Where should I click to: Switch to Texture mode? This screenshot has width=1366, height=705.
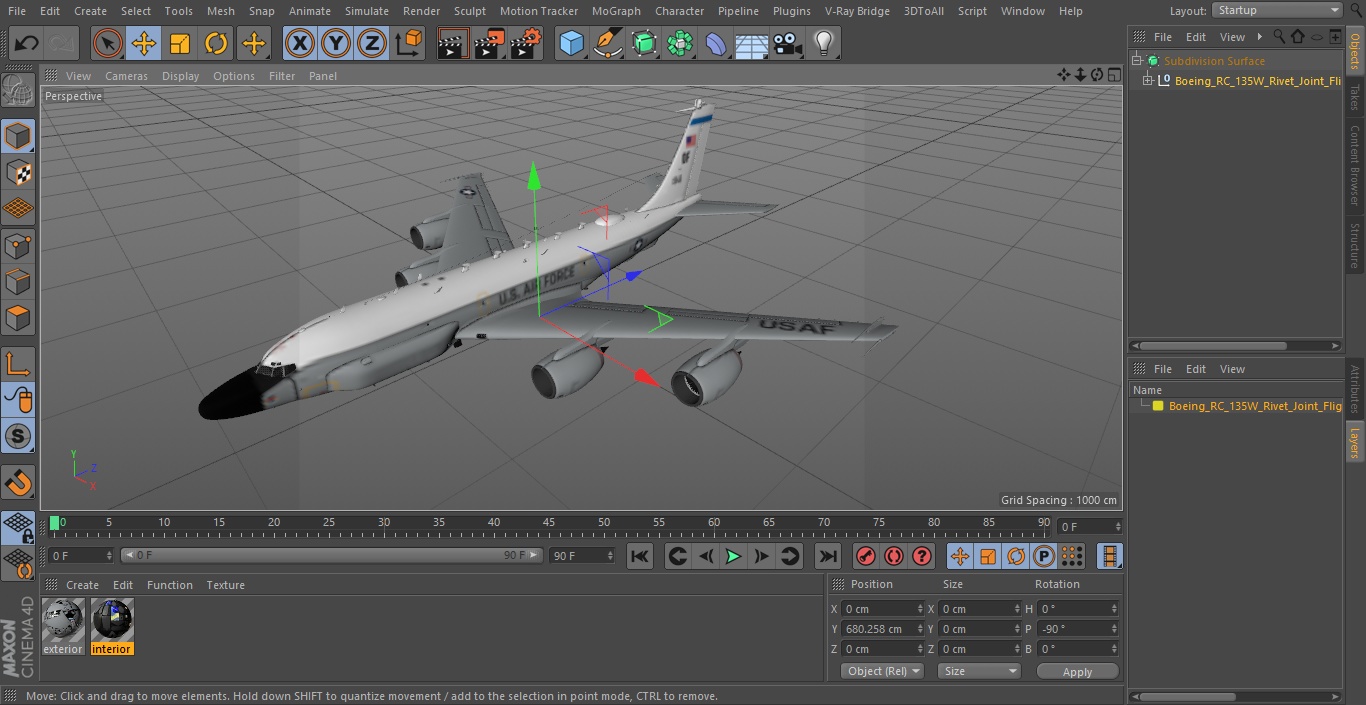pyautogui.click(x=18, y=172)
